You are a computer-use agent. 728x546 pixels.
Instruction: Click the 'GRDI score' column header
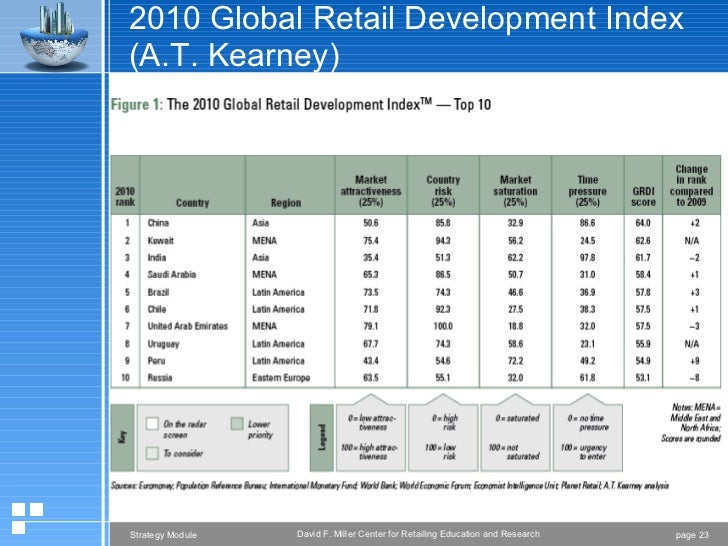click(x=643, y=196)
